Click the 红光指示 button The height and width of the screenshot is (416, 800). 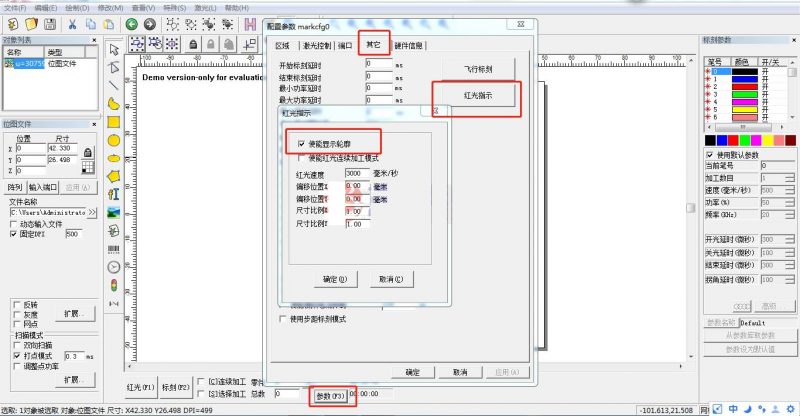click(x=478, y=95)
